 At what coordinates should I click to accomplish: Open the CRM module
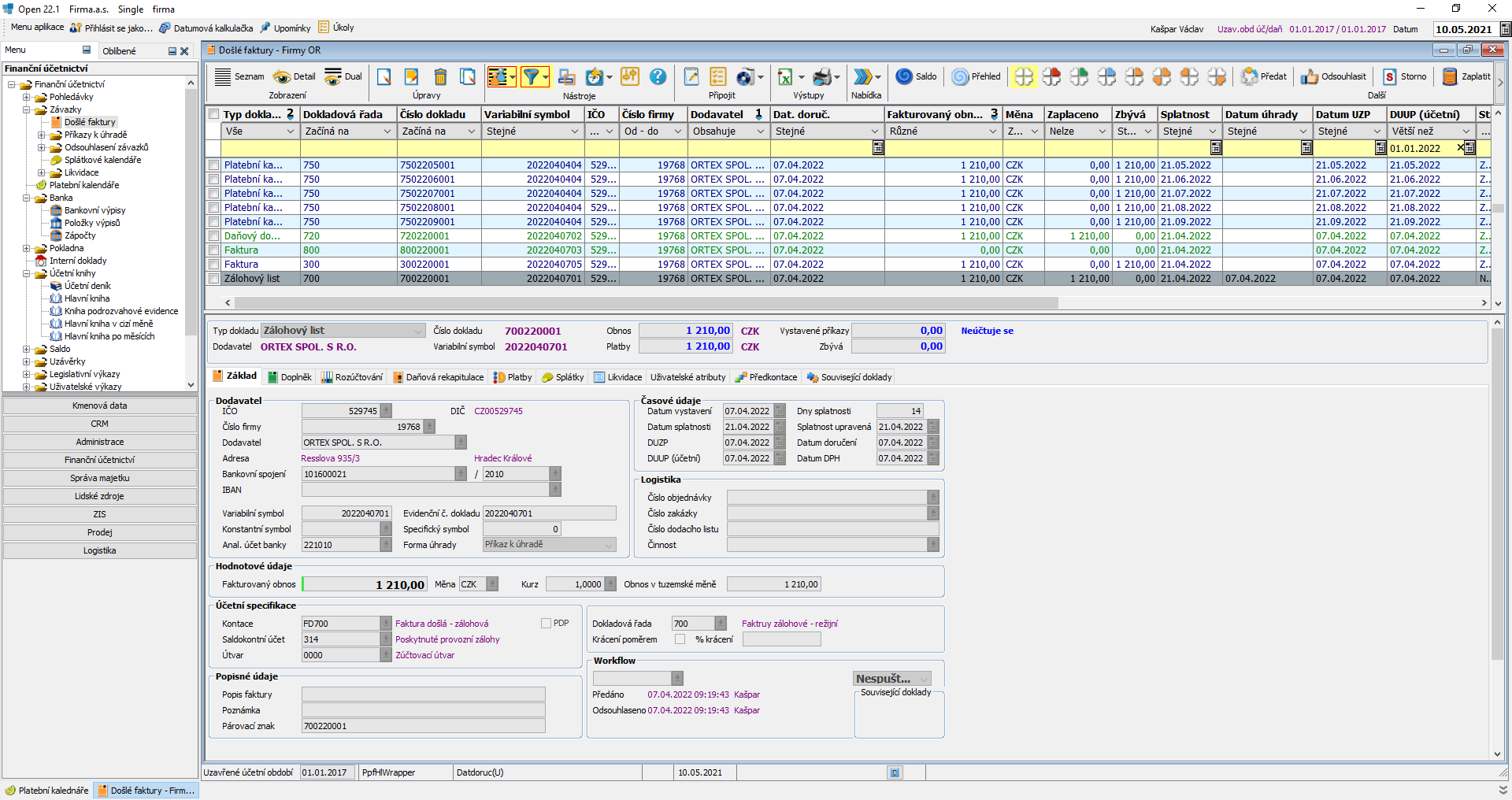(x=100, y=424)
